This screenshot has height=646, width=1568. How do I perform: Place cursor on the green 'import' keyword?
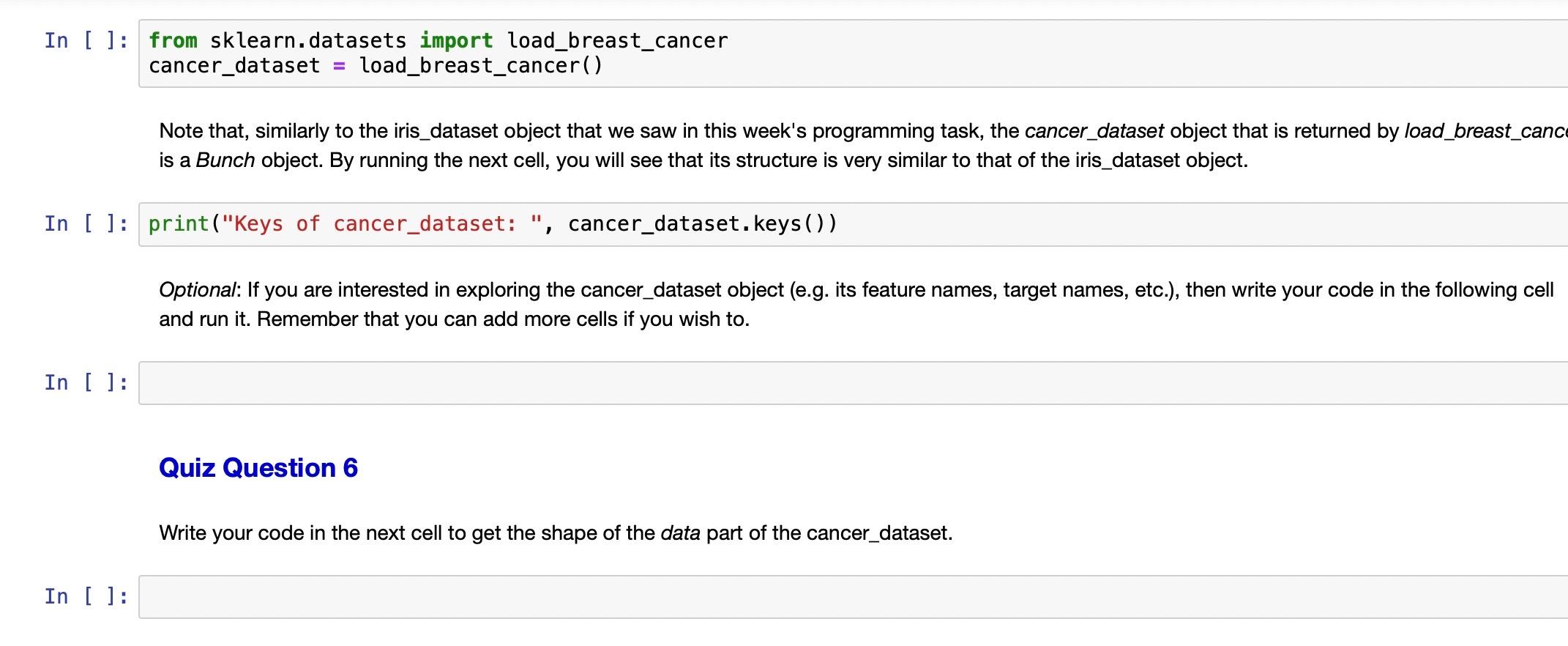click(x=456, y=40)
